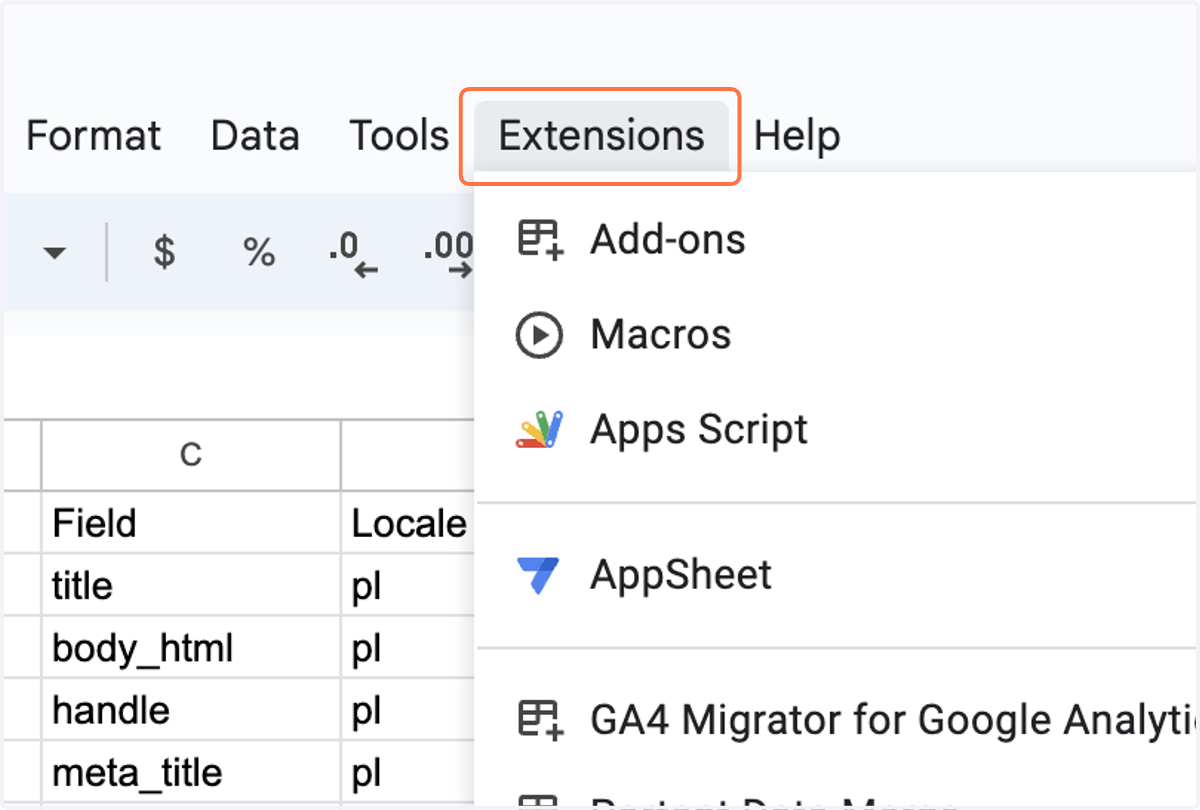
Task: Open the toolbar dropdown arrow beside the dollar icon
Action: point(55,252)
